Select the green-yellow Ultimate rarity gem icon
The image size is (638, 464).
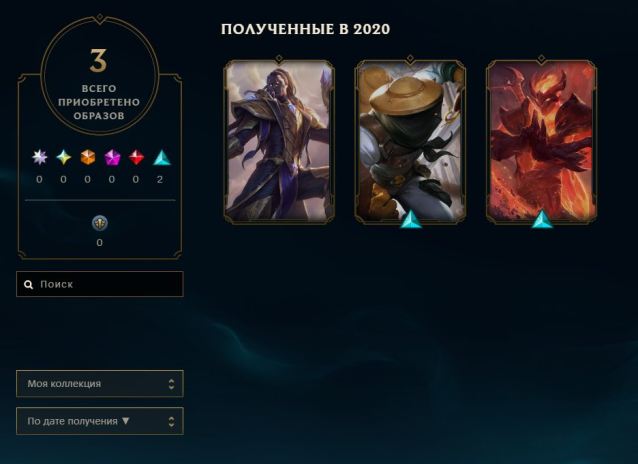point(63,157)
